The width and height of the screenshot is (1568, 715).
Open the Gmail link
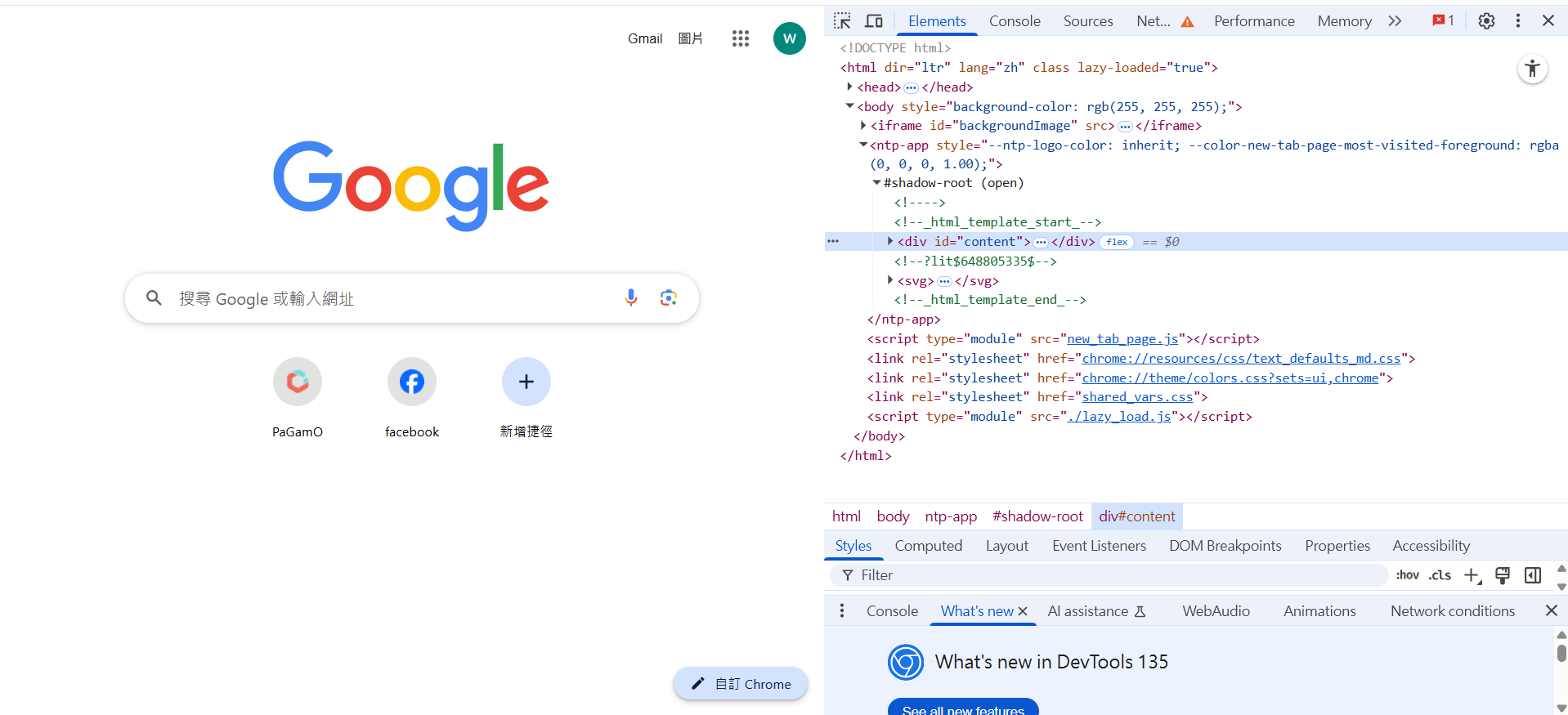click(x=645, y=38)
